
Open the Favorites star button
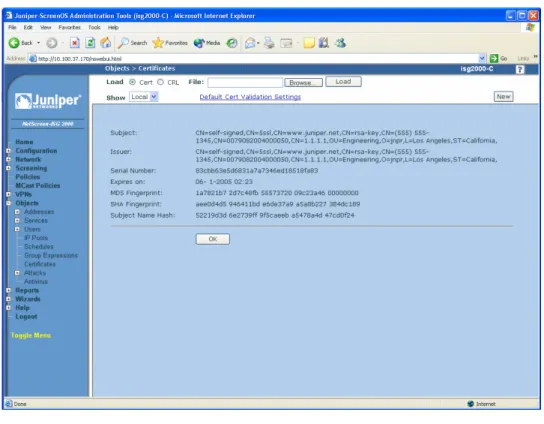point(170,43)
